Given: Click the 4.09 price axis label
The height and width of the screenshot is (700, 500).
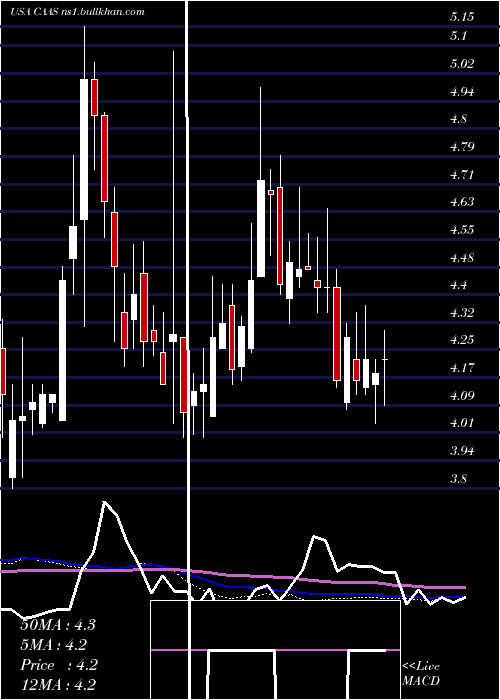Looking at the screenshot, I should pyautogui.click(x=462, y=396).
